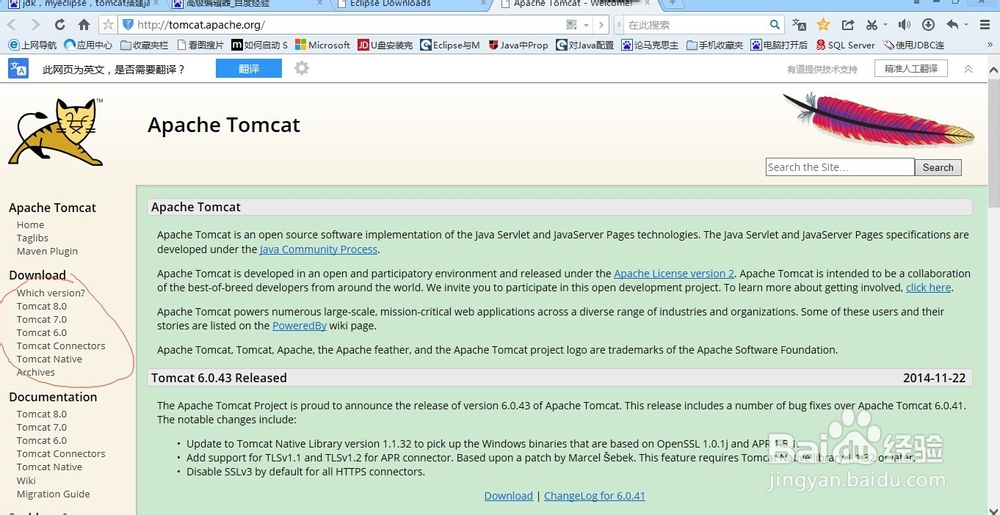Viewport: 1000px width, 515px height.
Task: Open the 如何启动 S bookmark
Action: point(260,45)
